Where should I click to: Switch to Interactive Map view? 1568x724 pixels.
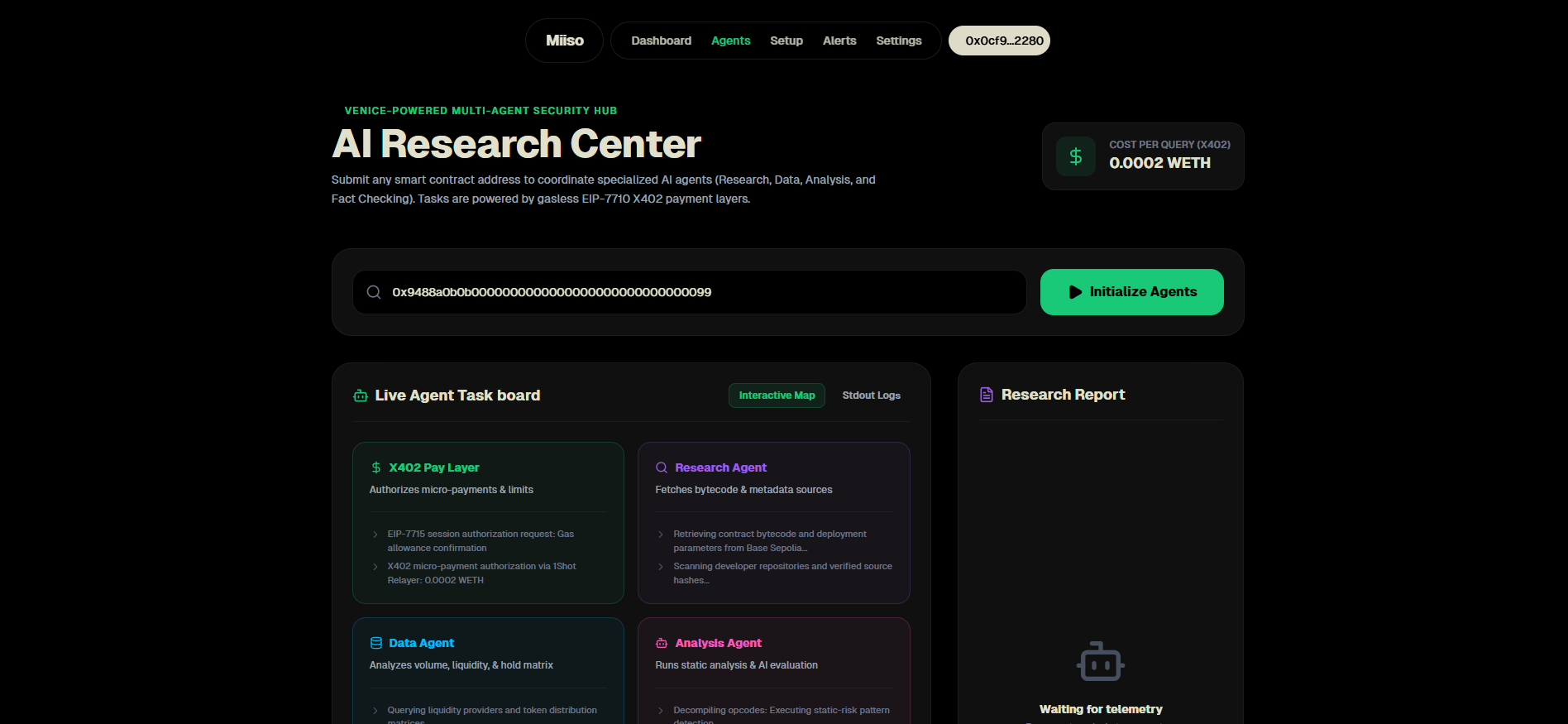[777, 396]
